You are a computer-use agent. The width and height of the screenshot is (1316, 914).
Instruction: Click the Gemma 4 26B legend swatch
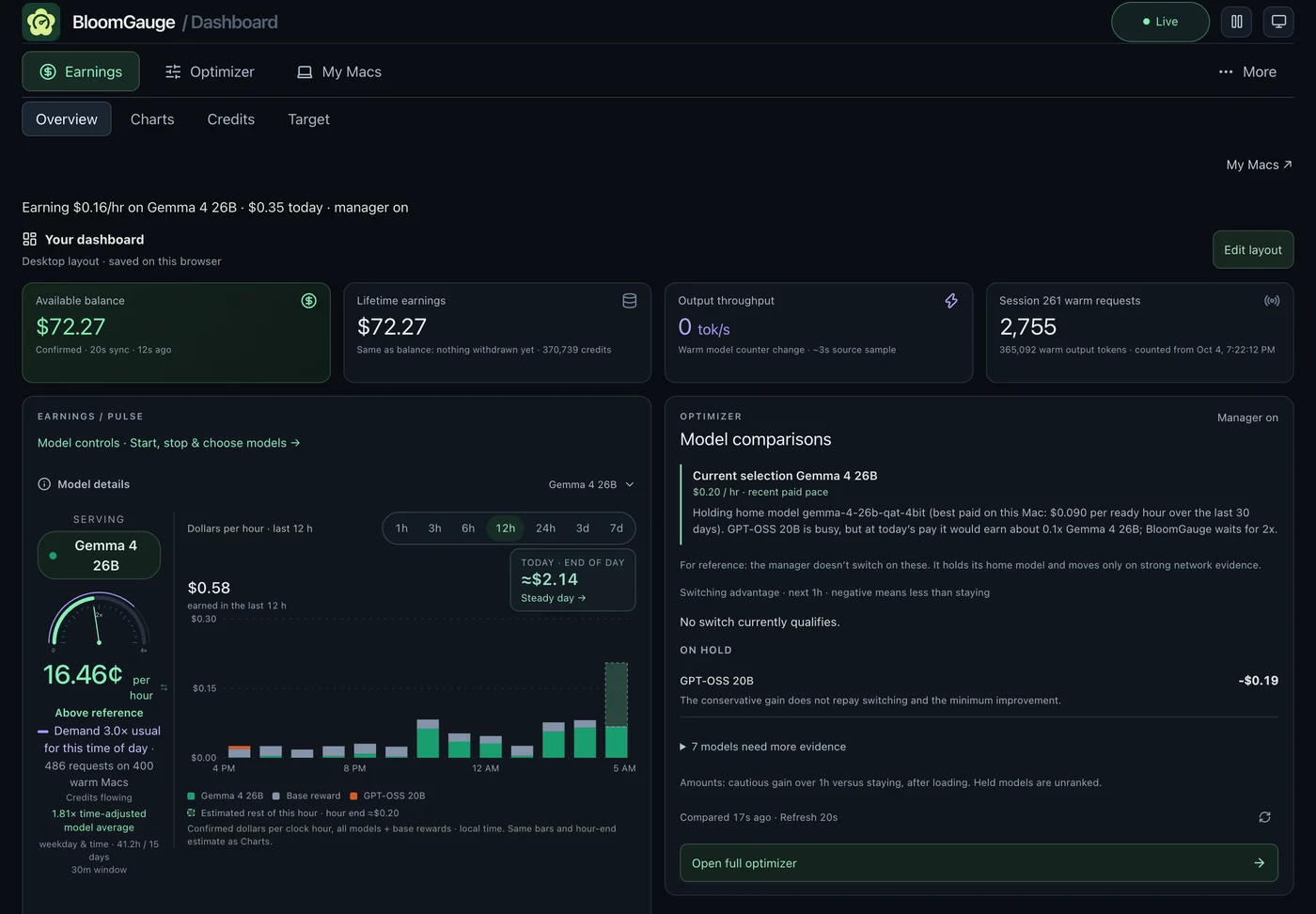coord(192,796)
